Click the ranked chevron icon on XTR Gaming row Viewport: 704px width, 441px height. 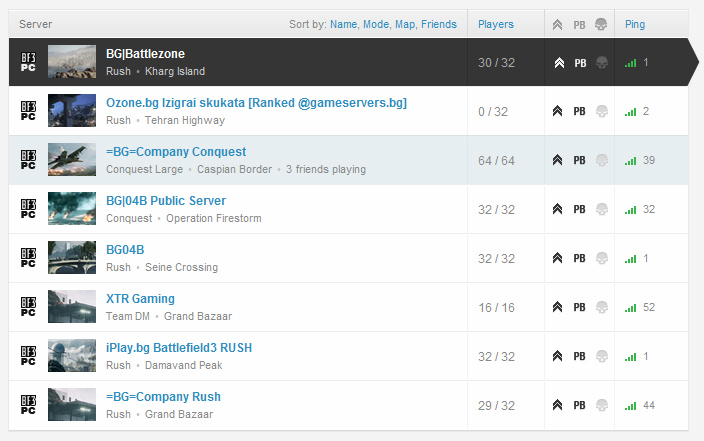click(x=558, y=307)
